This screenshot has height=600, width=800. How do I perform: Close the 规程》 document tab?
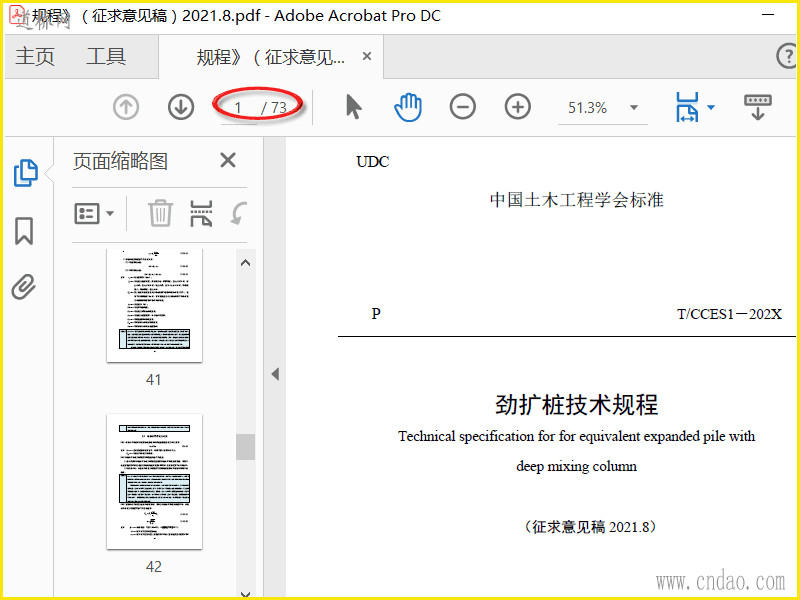click(367, 56)
